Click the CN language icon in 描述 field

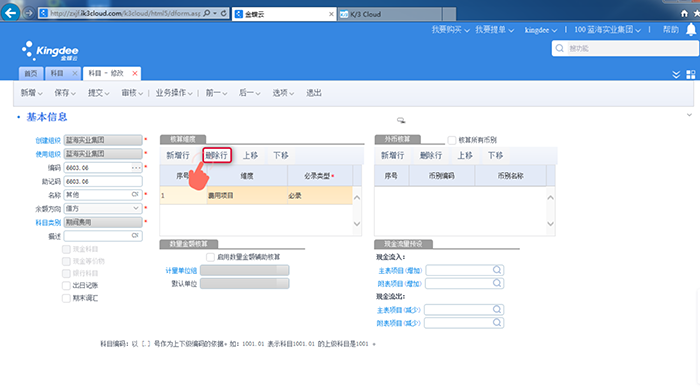point(135,236)
